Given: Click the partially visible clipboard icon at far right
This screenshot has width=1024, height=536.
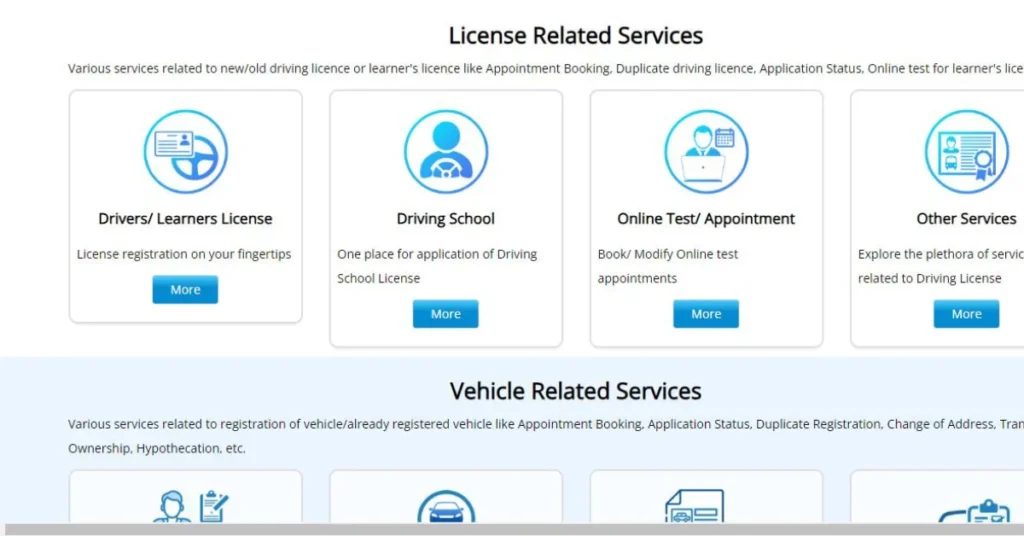Looking at the screenshot, I should (980, 510).
